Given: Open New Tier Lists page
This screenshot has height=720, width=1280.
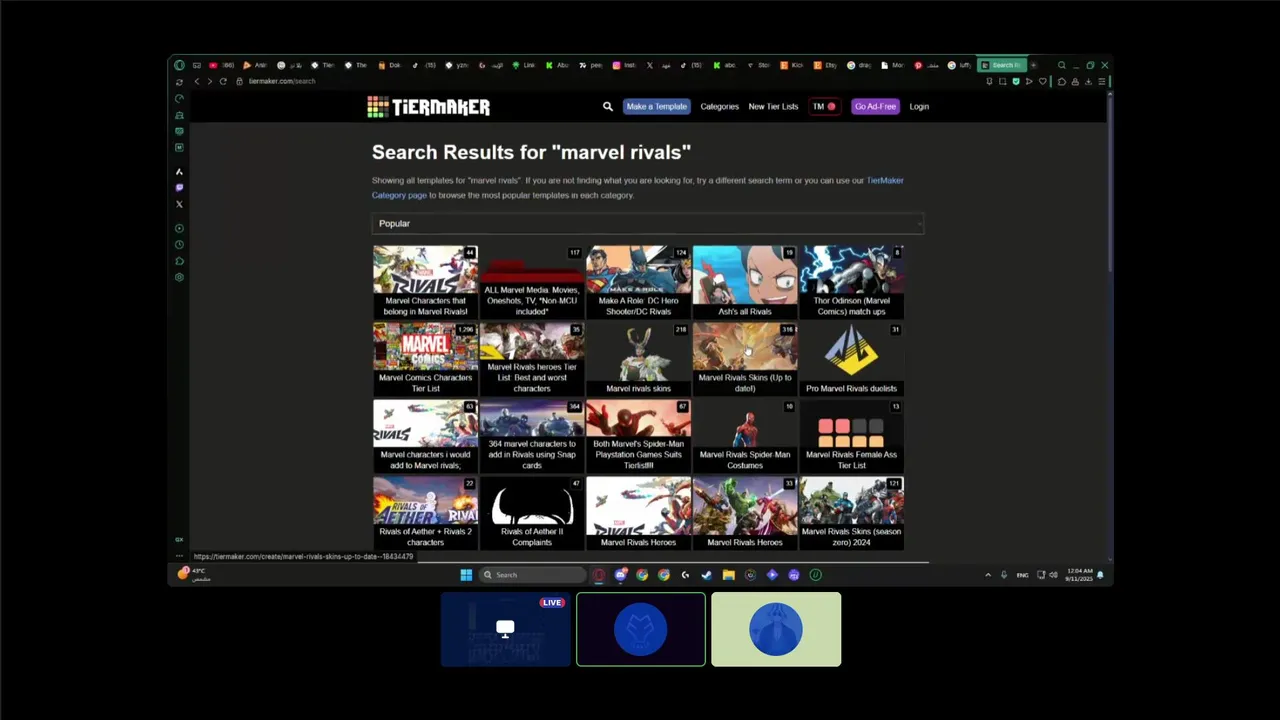Looking at the screenshot, I should tap(773, 106).
